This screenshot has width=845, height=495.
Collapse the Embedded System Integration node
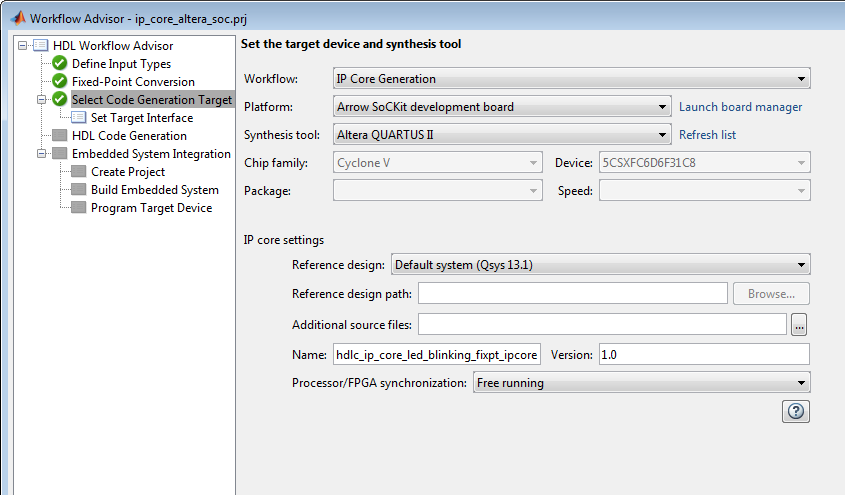41,154
